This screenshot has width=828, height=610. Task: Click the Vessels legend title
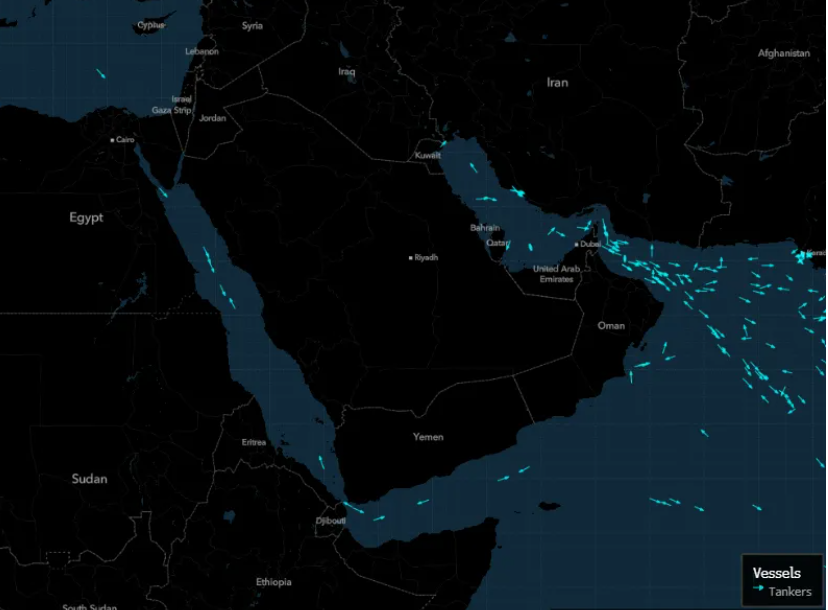(x=775, y=573)
